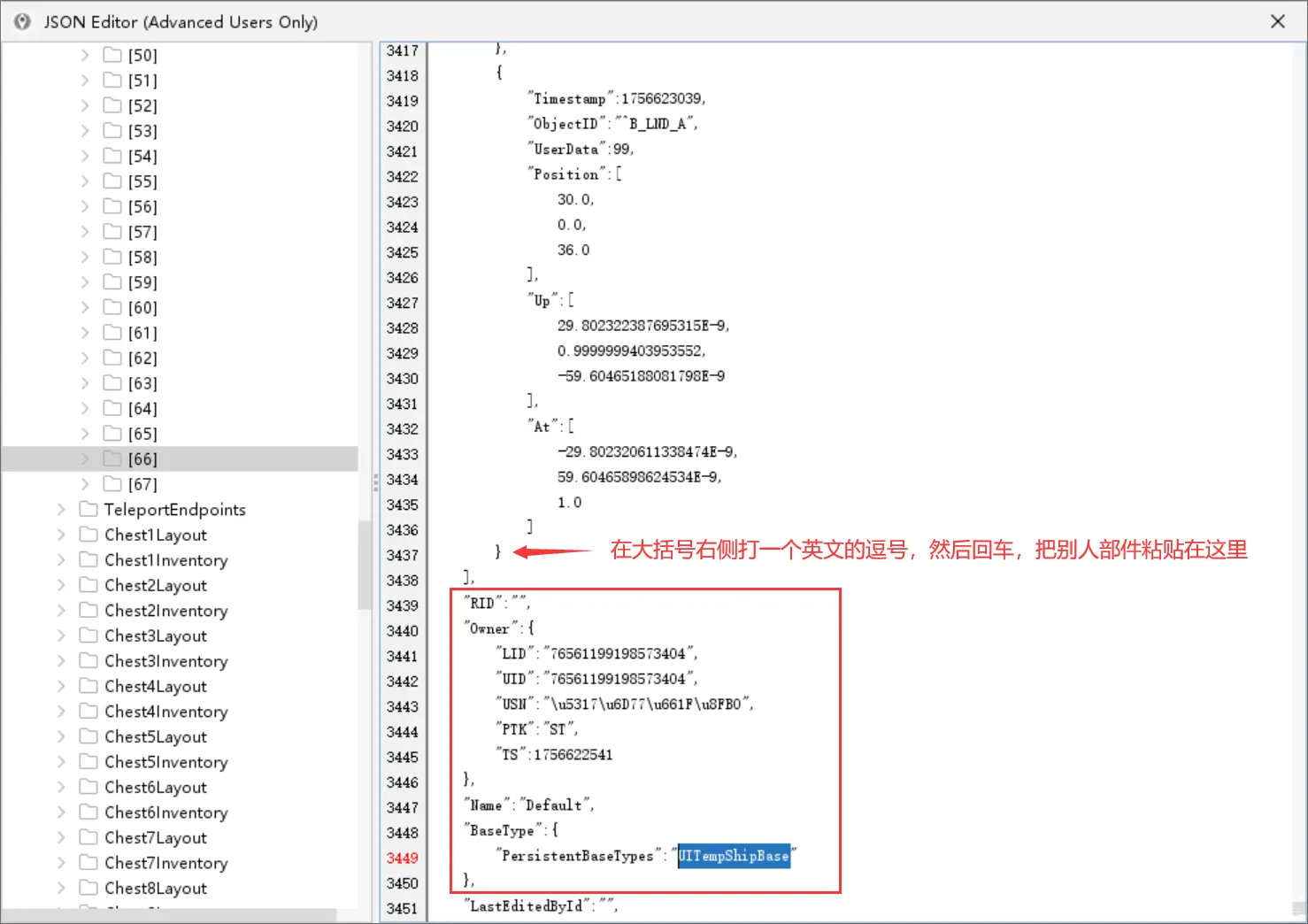Click line number 3437 in the gutter
Viewport: 1308px width, 924px height.
tap(403, 555)
